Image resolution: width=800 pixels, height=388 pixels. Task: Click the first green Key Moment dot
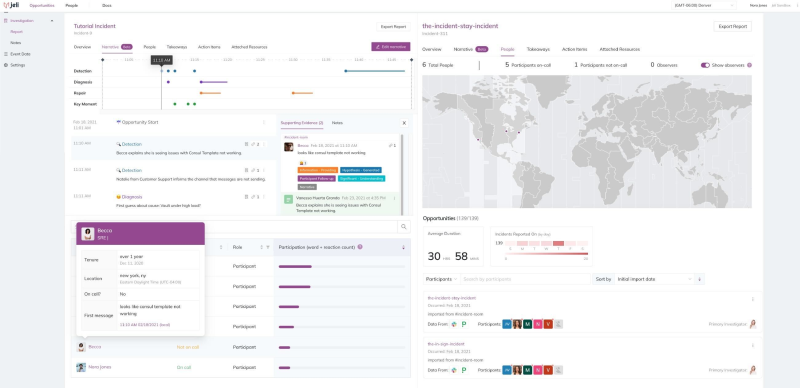point(175,104)
